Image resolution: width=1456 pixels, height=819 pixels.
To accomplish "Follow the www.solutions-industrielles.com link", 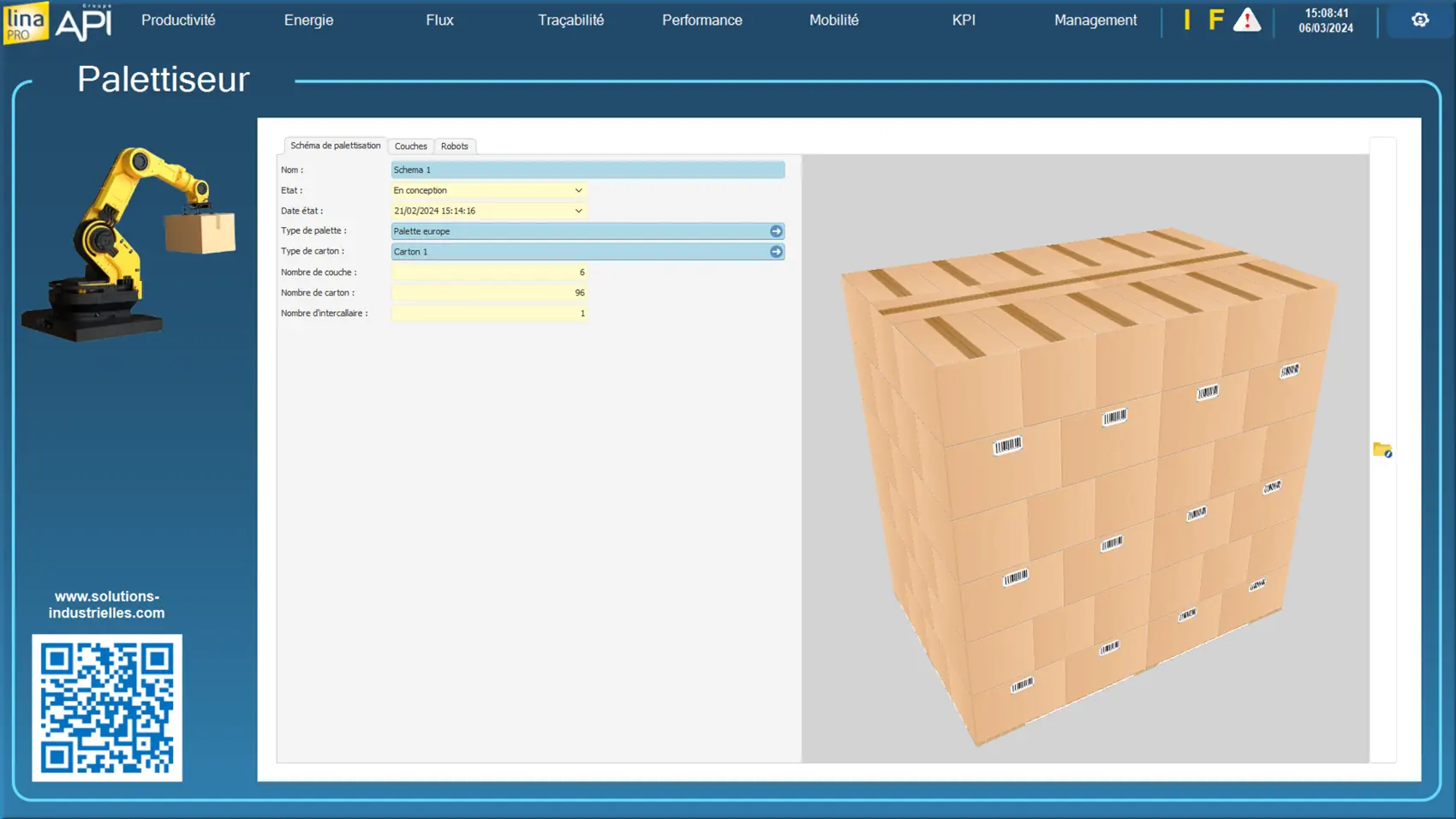I will 106,605.
